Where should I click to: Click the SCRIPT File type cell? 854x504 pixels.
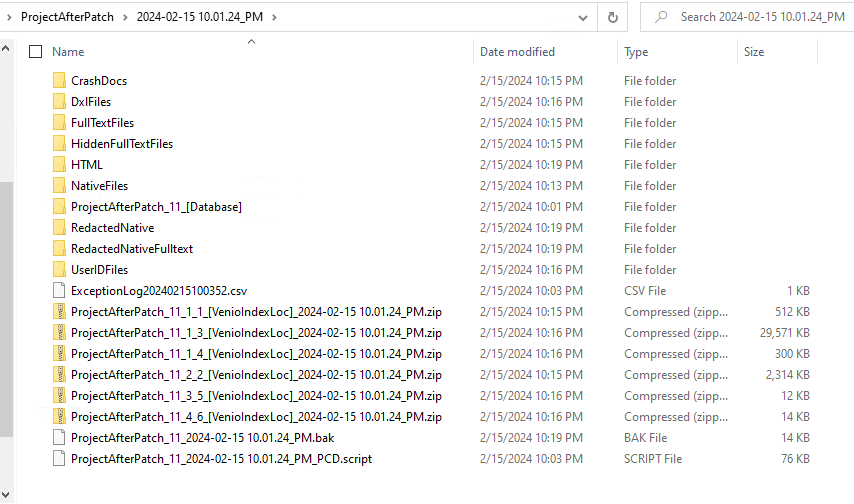[653, 458]
